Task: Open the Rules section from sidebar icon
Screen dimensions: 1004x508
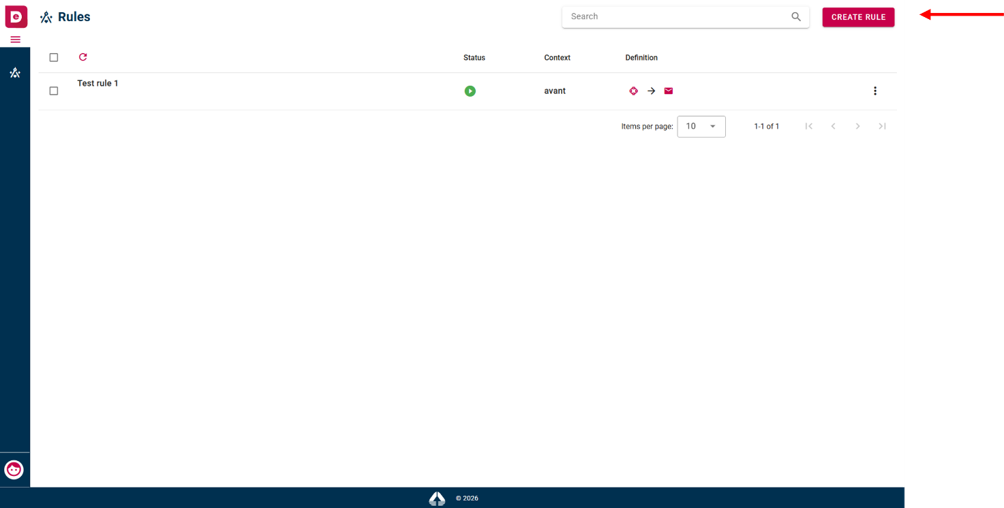Action: point(15,73)
